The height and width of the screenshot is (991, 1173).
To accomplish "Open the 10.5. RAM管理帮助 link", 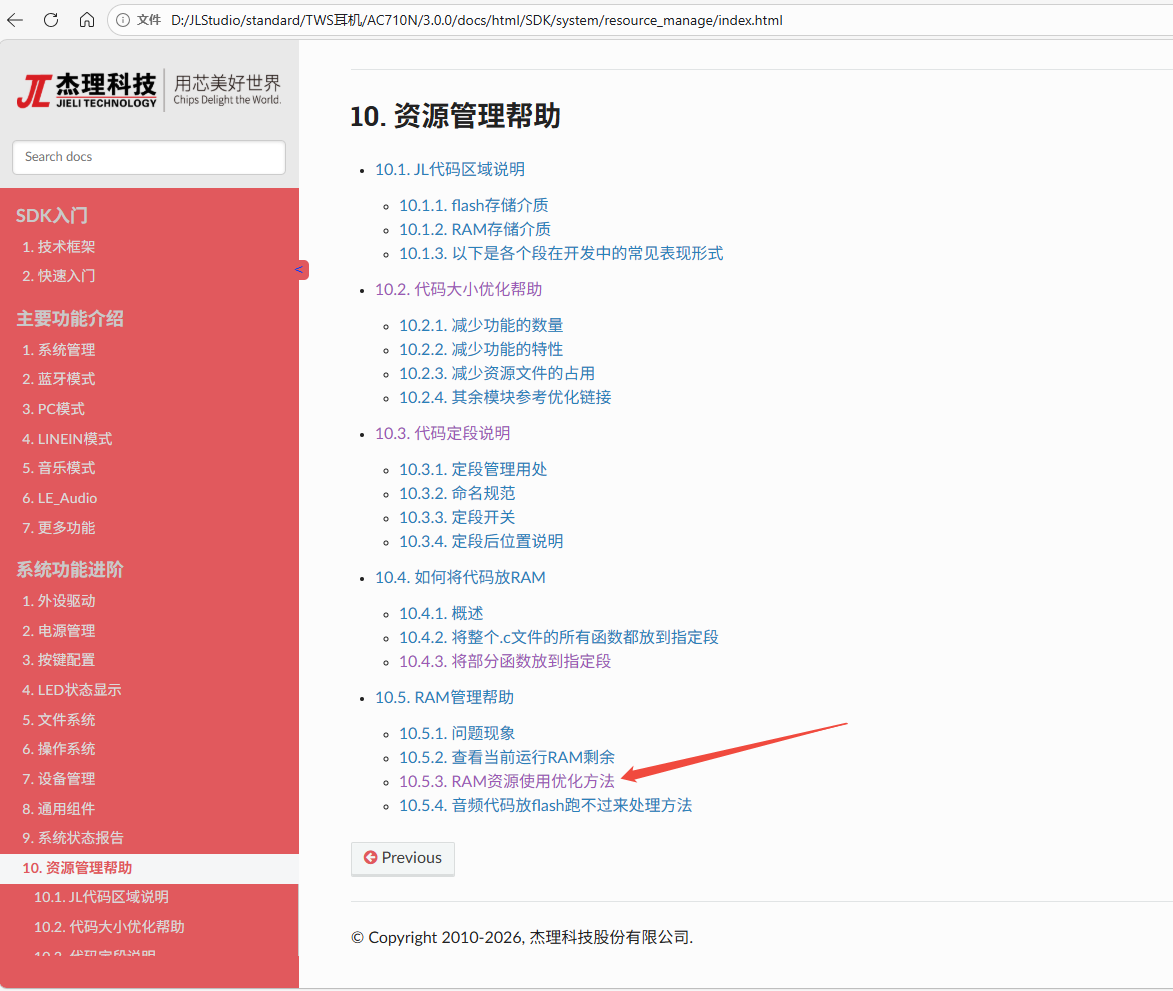I will tap(444, 698).
